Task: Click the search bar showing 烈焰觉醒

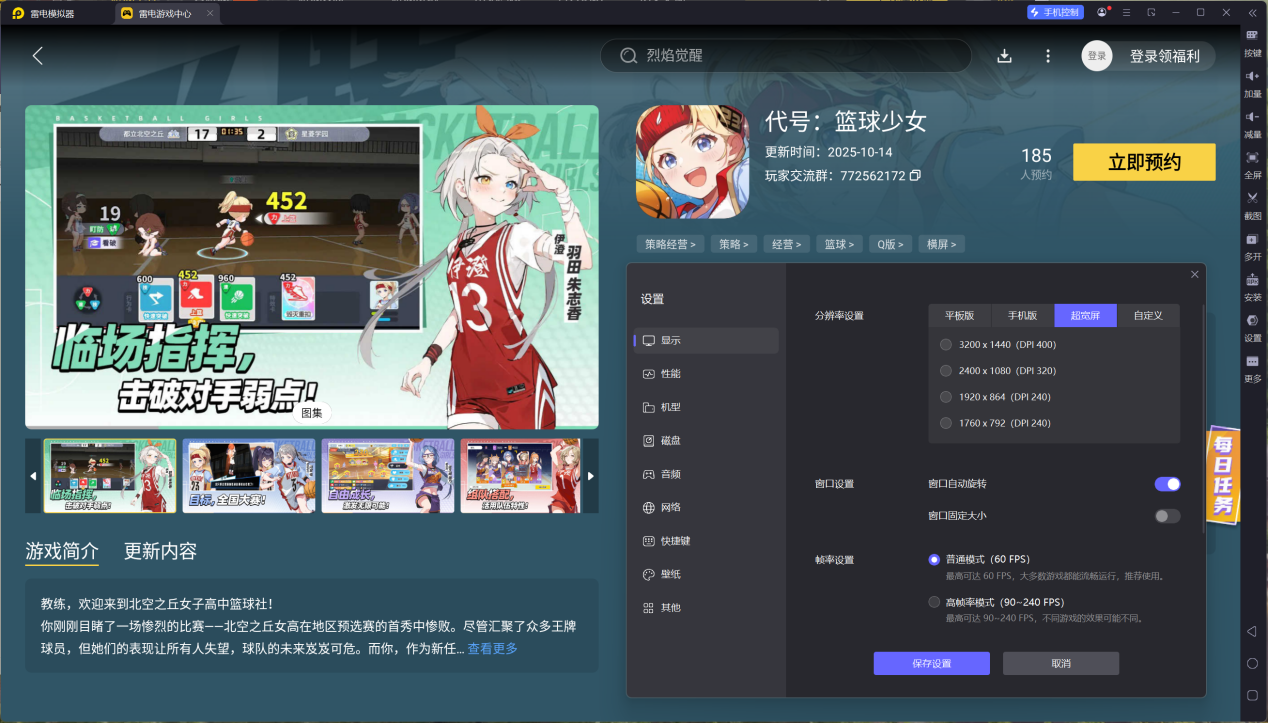Action: [x=785, y=56]
